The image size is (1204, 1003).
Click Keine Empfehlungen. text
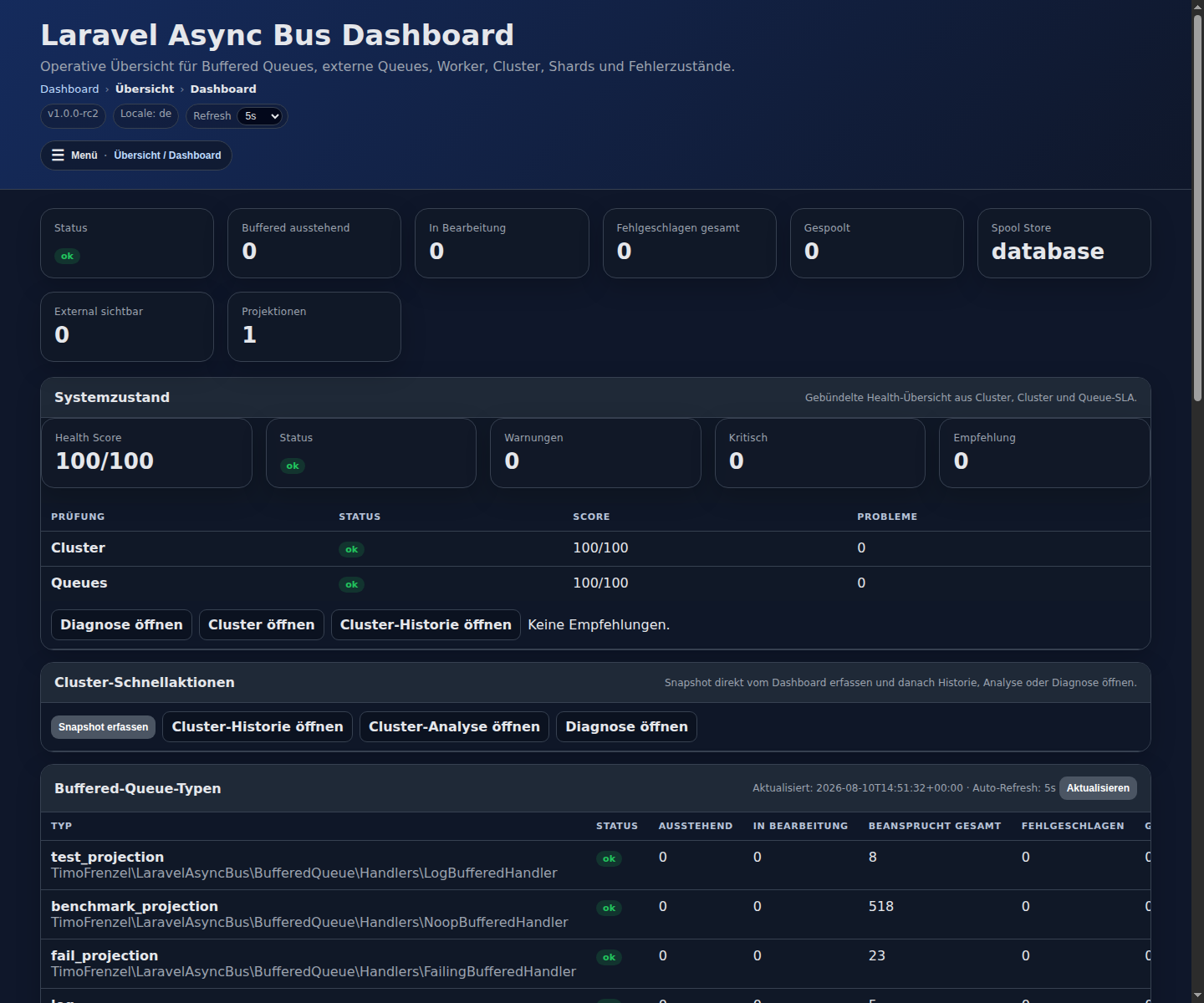click(x=599, y=625)
